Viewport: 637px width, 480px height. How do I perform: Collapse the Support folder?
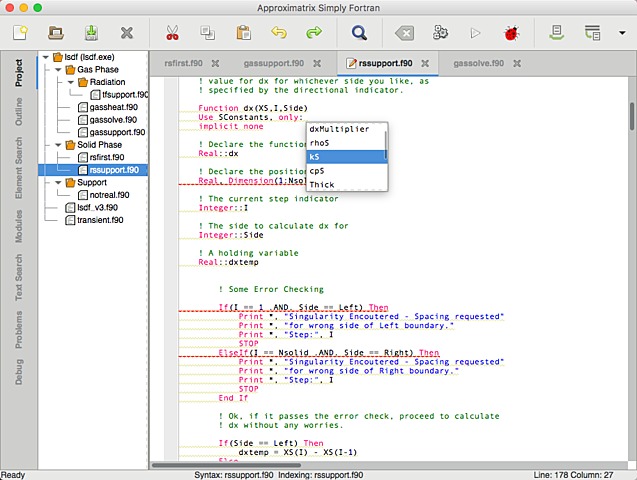pyautogui.click(x=58, y=183)
